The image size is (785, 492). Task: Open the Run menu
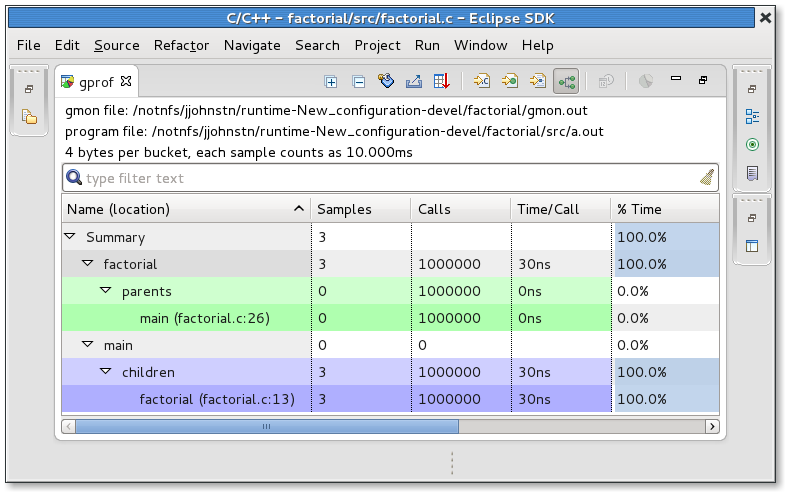pos(427,46)
